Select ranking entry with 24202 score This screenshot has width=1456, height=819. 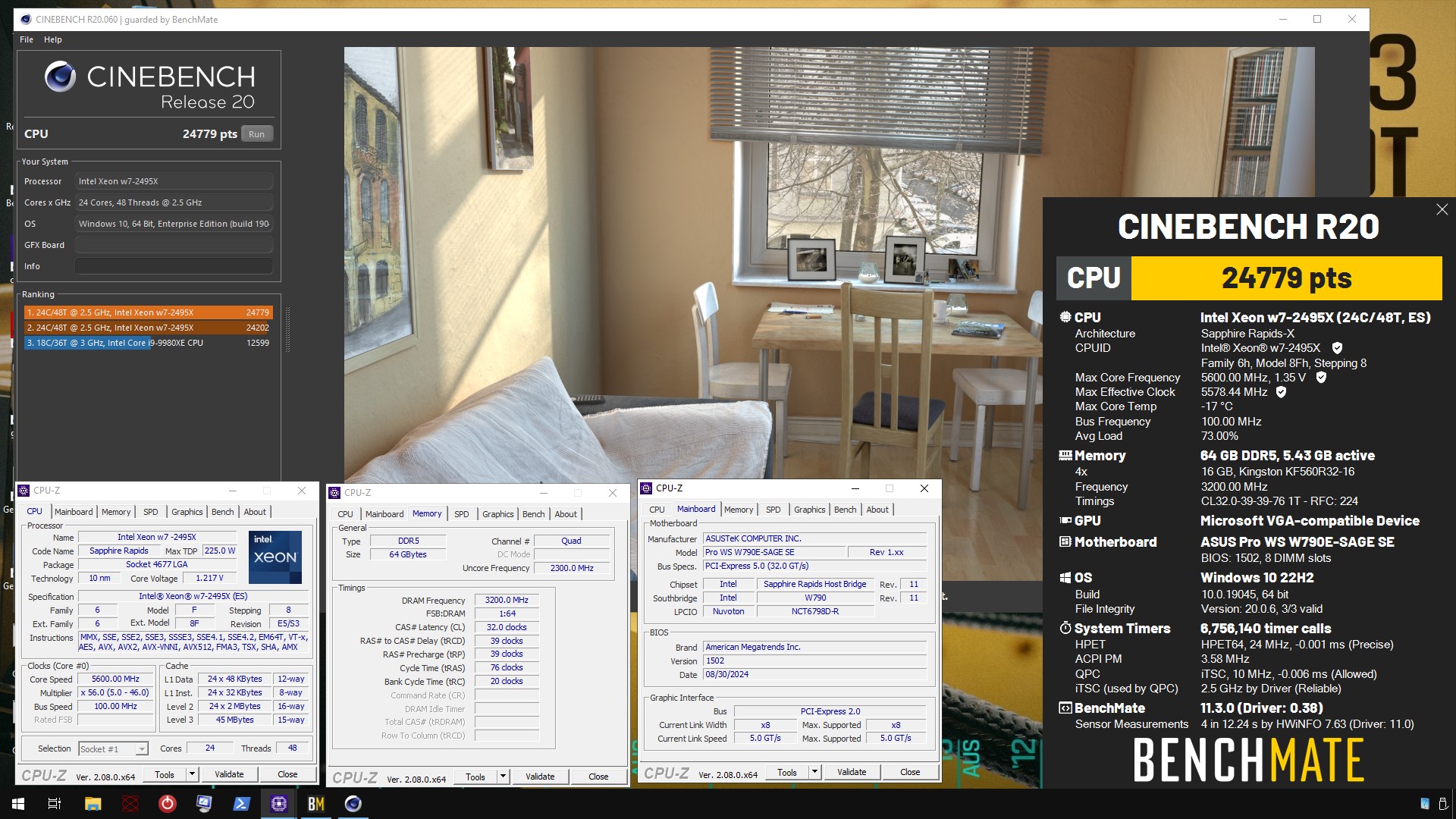[148, 328]
